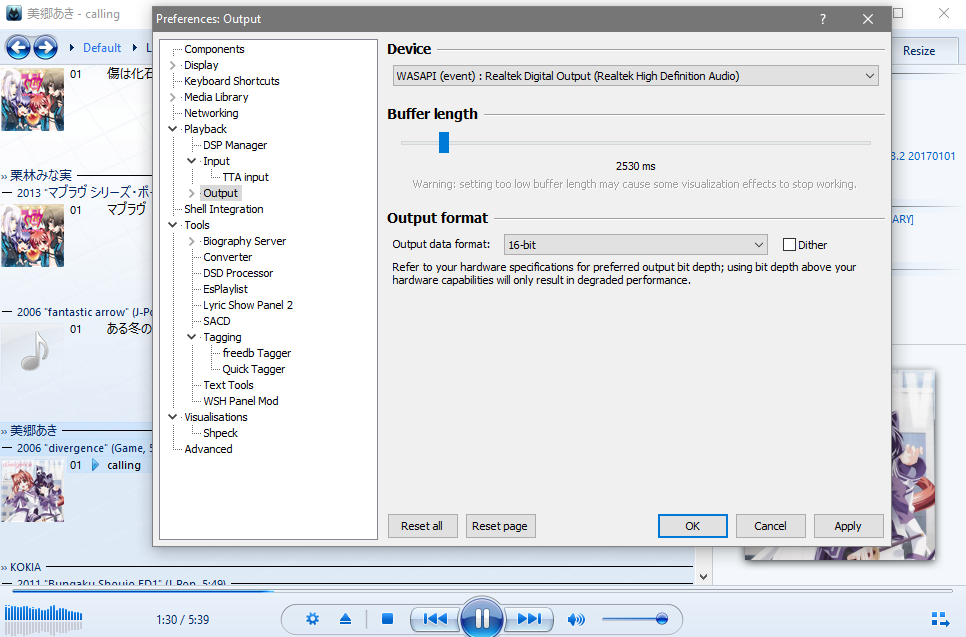This screenshot has height=637, width=966.
Task: Enable the Dither checkbox
Action: point(789,245)
